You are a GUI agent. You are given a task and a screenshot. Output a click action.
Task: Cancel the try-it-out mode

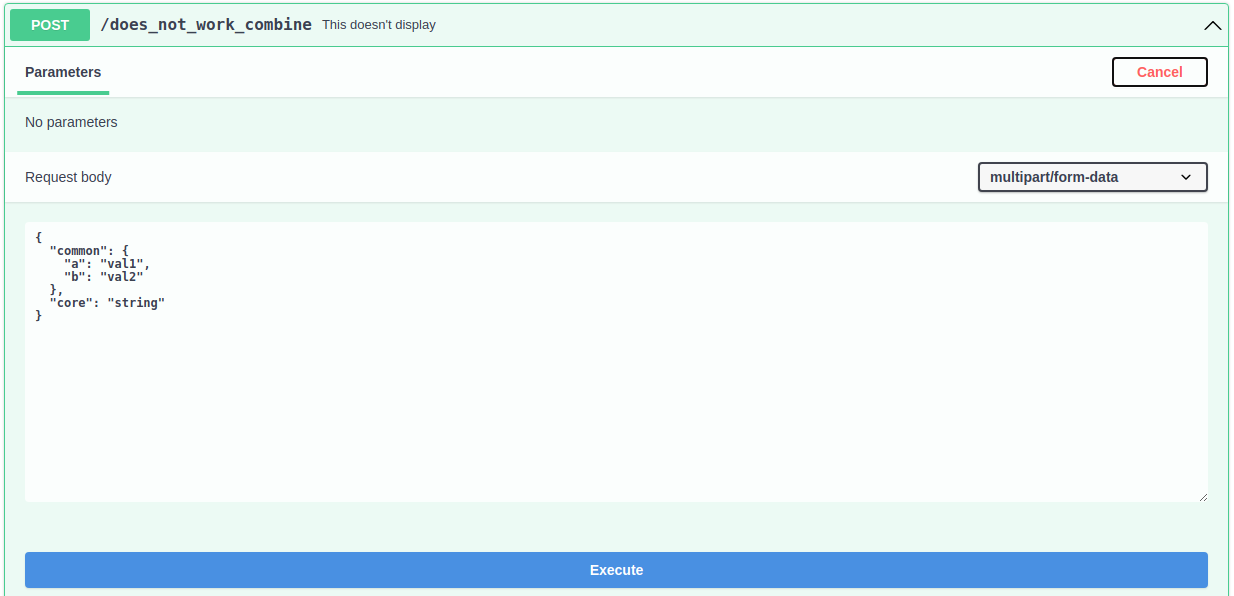tap(1159, 71)
